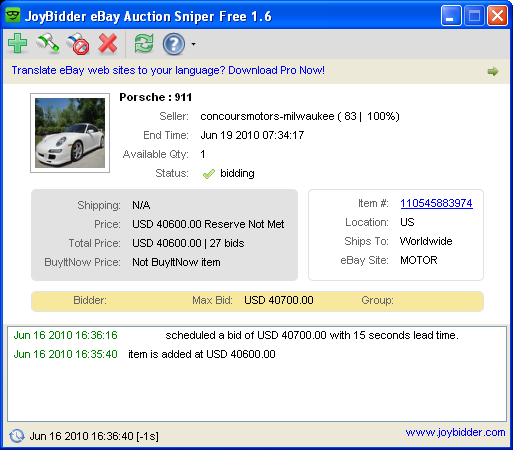Click the Location value US
513x450 pixels.
point(407,222)
